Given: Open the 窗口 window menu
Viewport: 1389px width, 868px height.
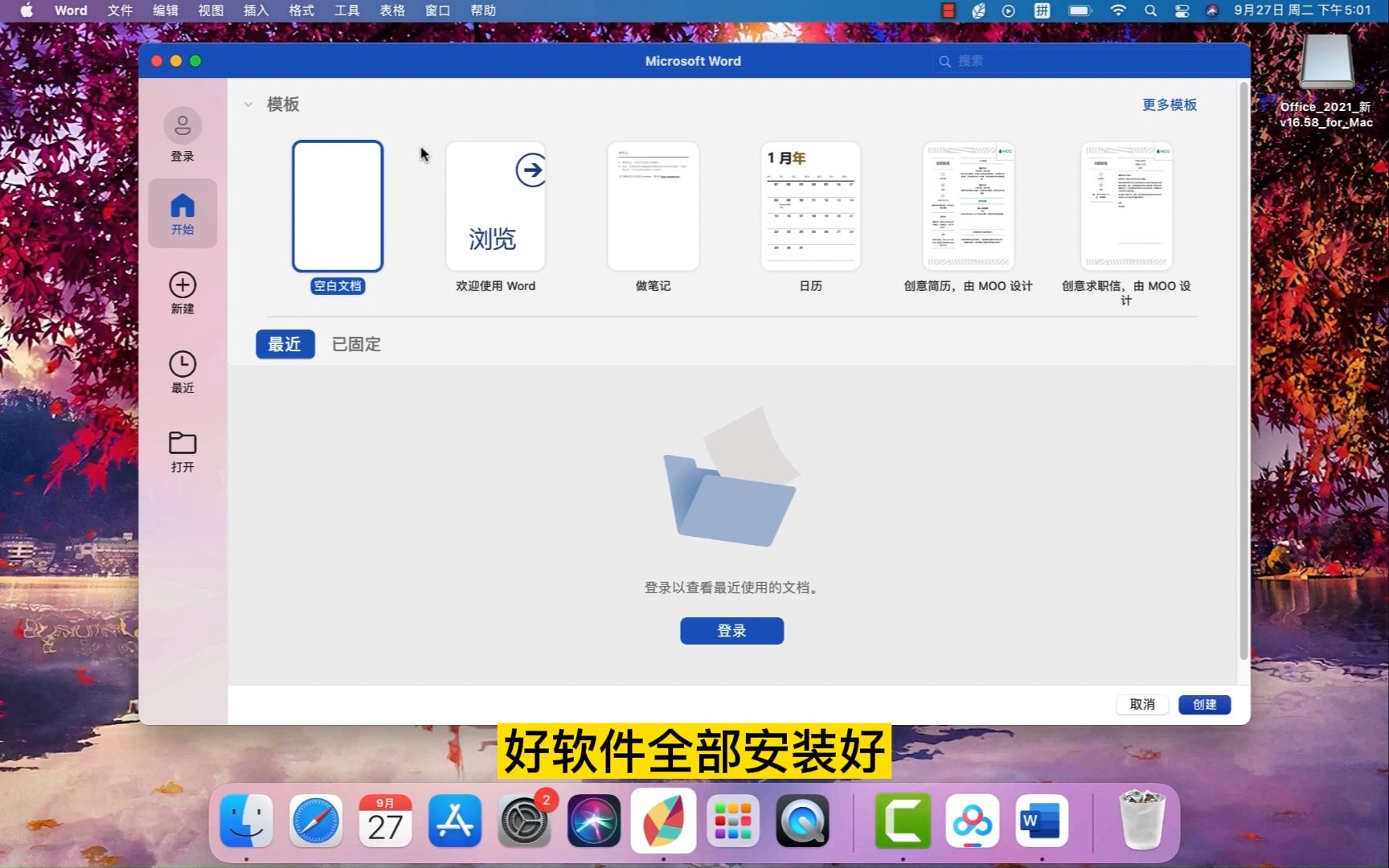Looking at the screenshot, I should coord(437,10).
